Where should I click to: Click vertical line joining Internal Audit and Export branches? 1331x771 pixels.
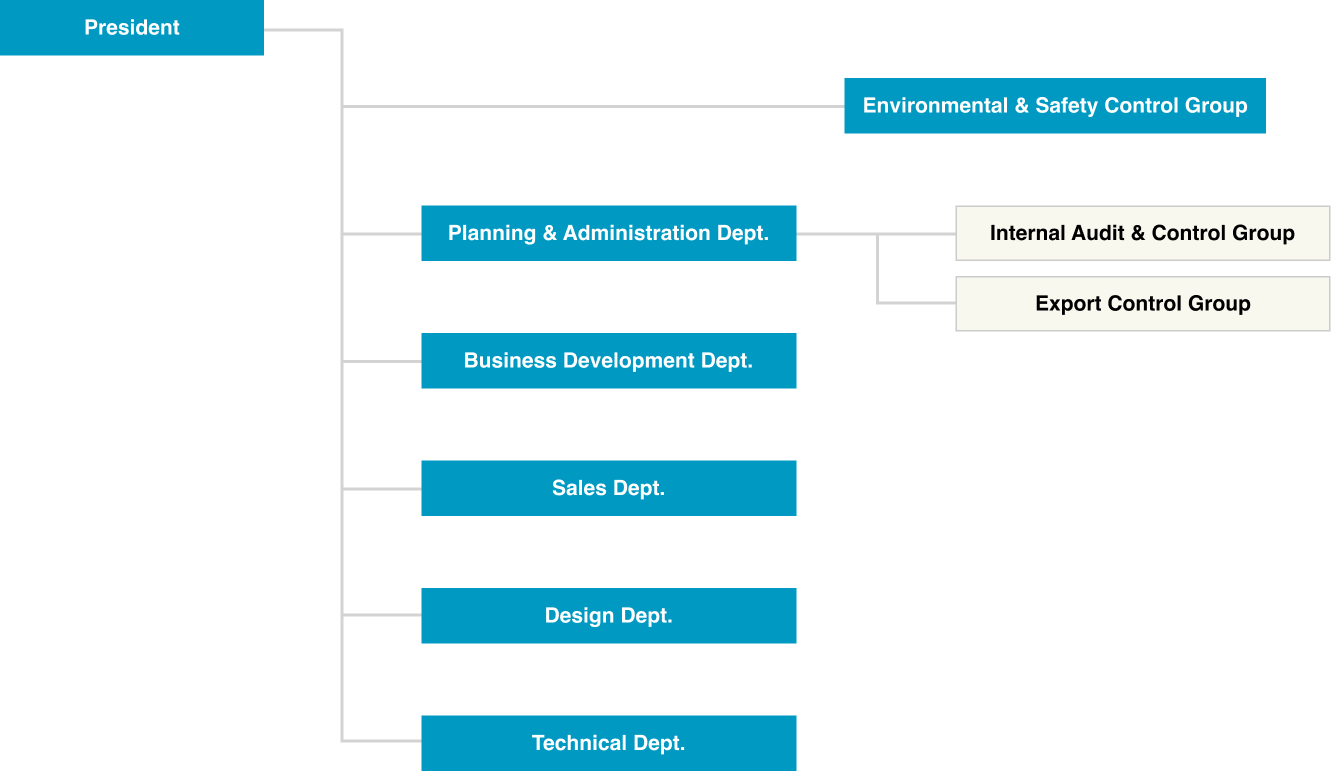point(878,268)
